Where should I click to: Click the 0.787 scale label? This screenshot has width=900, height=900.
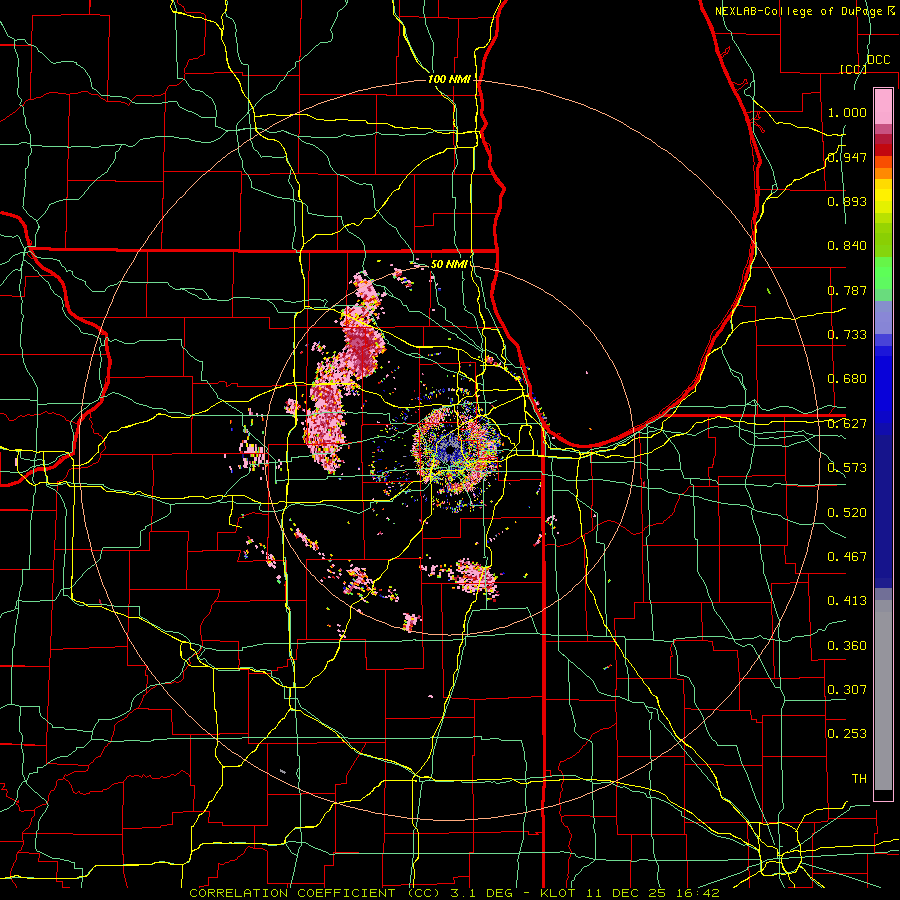[x=847, y=290]
